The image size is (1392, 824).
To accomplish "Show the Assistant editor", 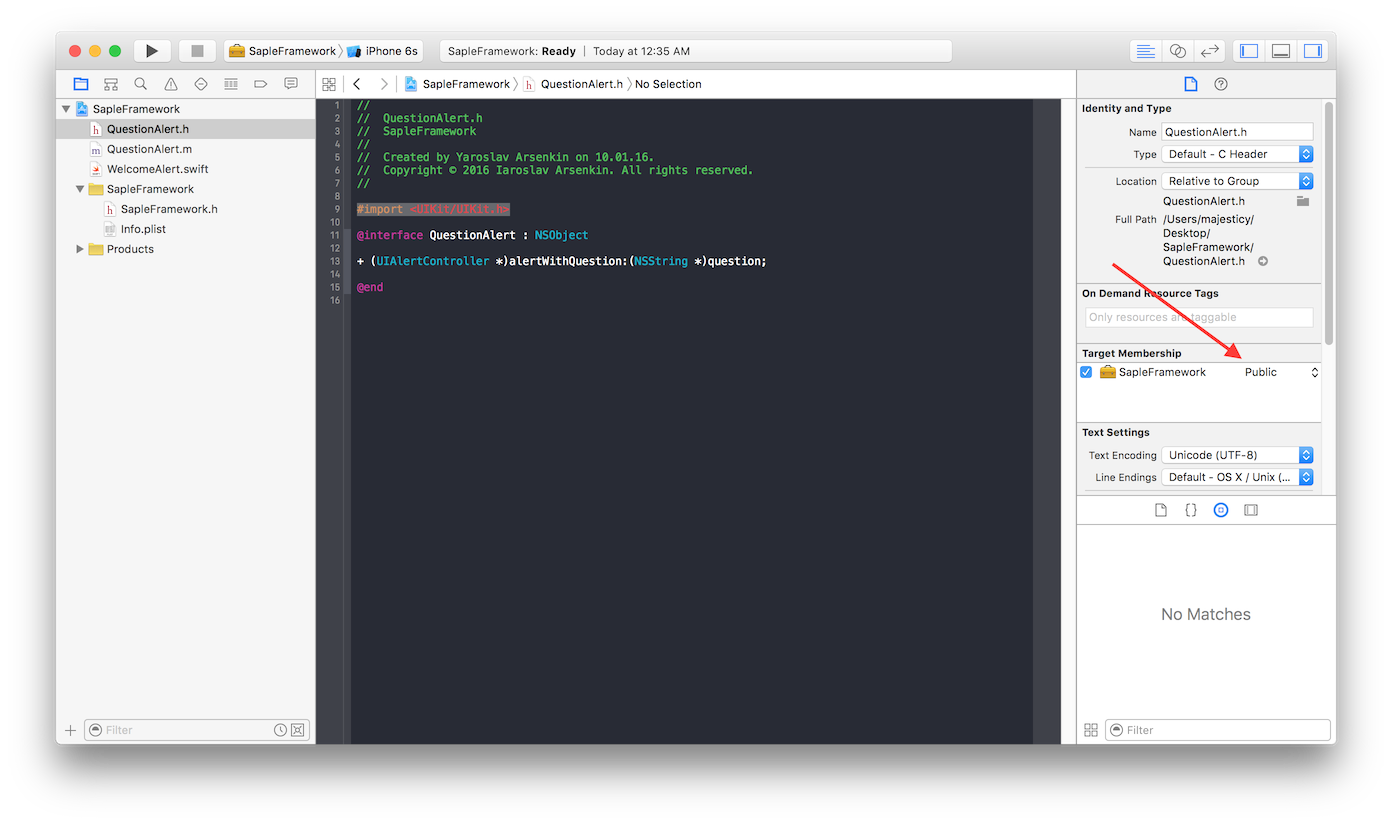I will pos(1178,51).
